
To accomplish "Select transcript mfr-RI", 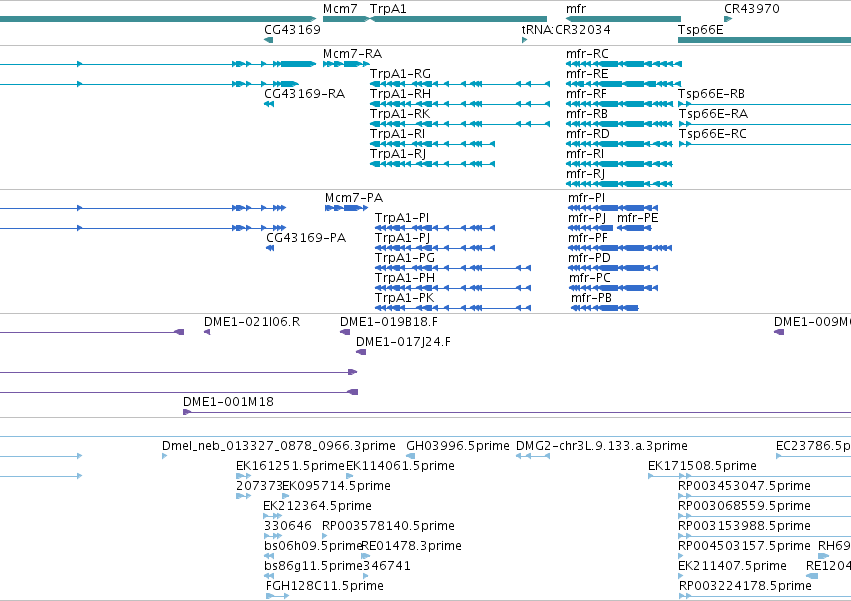I will pyautogui.click(x=619, y=164).
